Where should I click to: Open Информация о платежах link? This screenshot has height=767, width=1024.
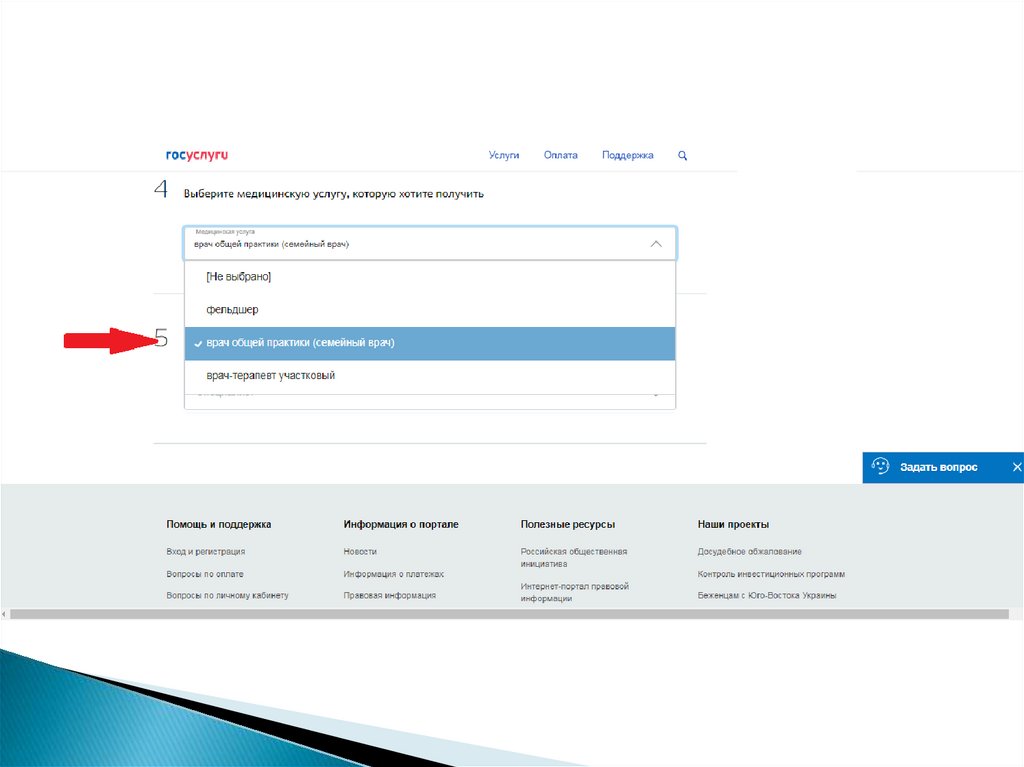[393, 574]
